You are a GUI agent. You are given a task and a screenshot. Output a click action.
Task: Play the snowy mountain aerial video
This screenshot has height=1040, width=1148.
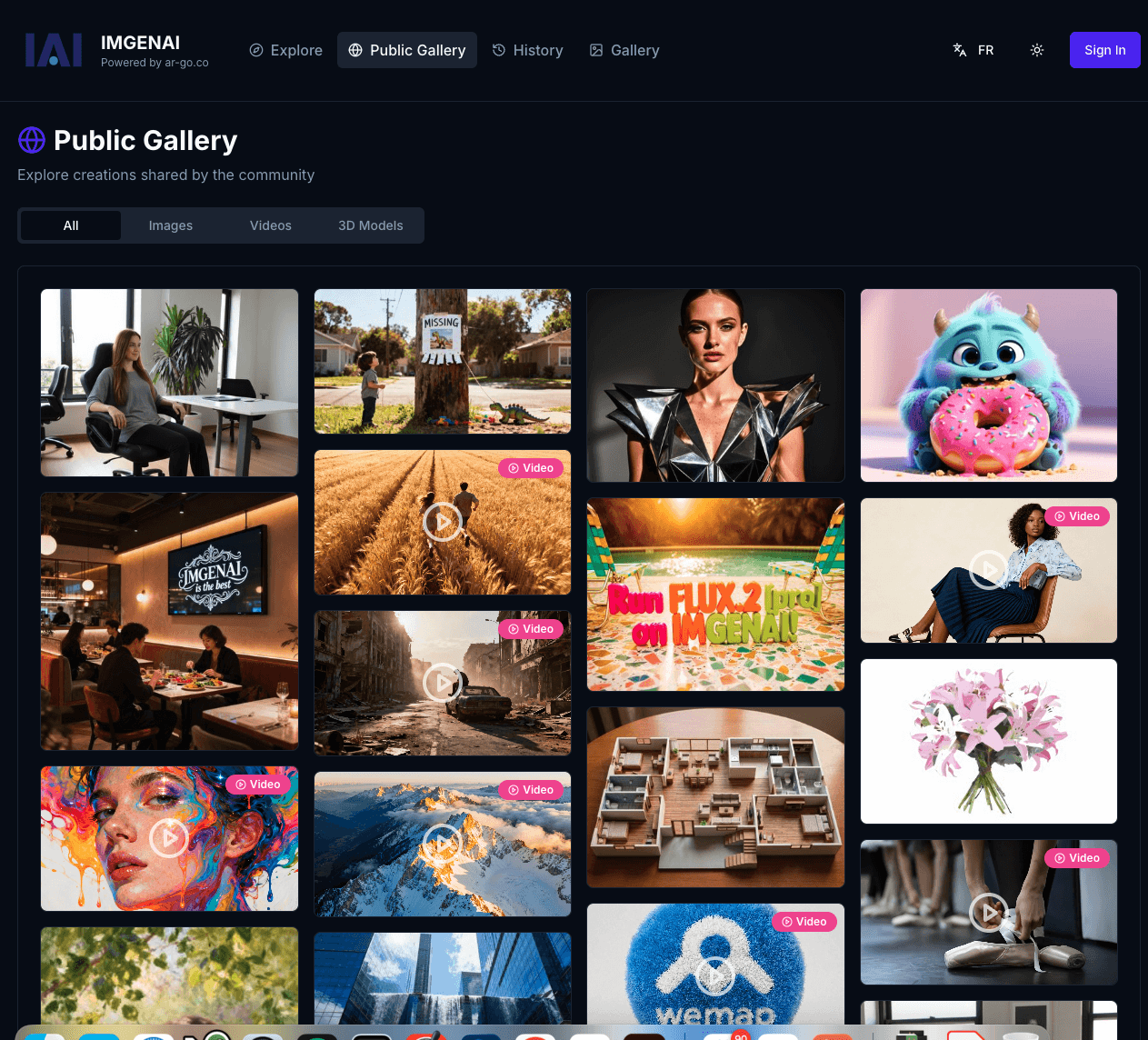pyautogui.click(x=443, y=844)
